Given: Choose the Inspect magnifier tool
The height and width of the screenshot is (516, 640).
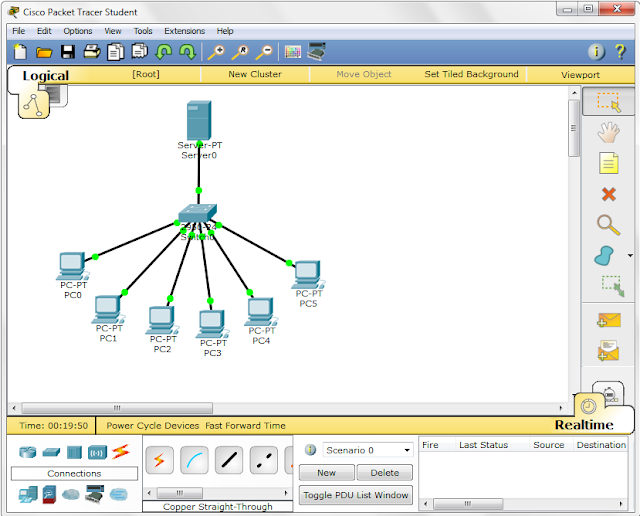Looking at the screenshot, I should click(609, 225).
